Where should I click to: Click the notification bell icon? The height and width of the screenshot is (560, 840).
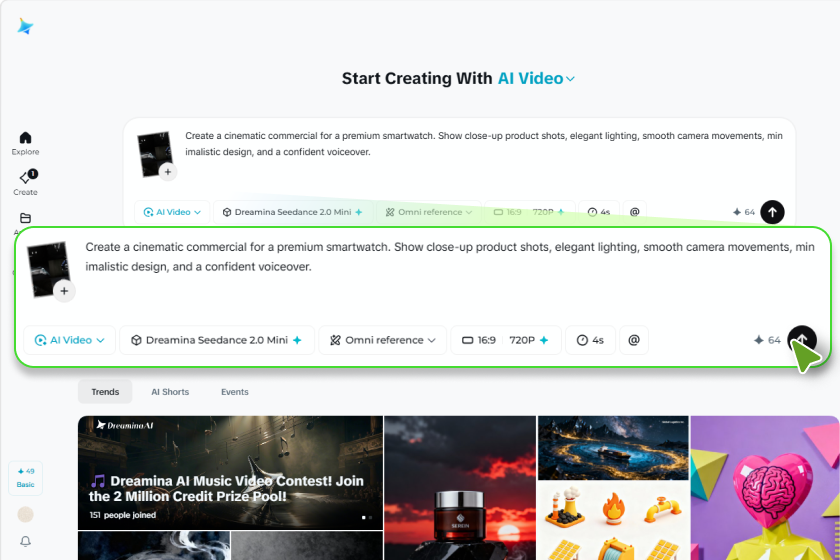pyautogui.click(x=25, y=541)
